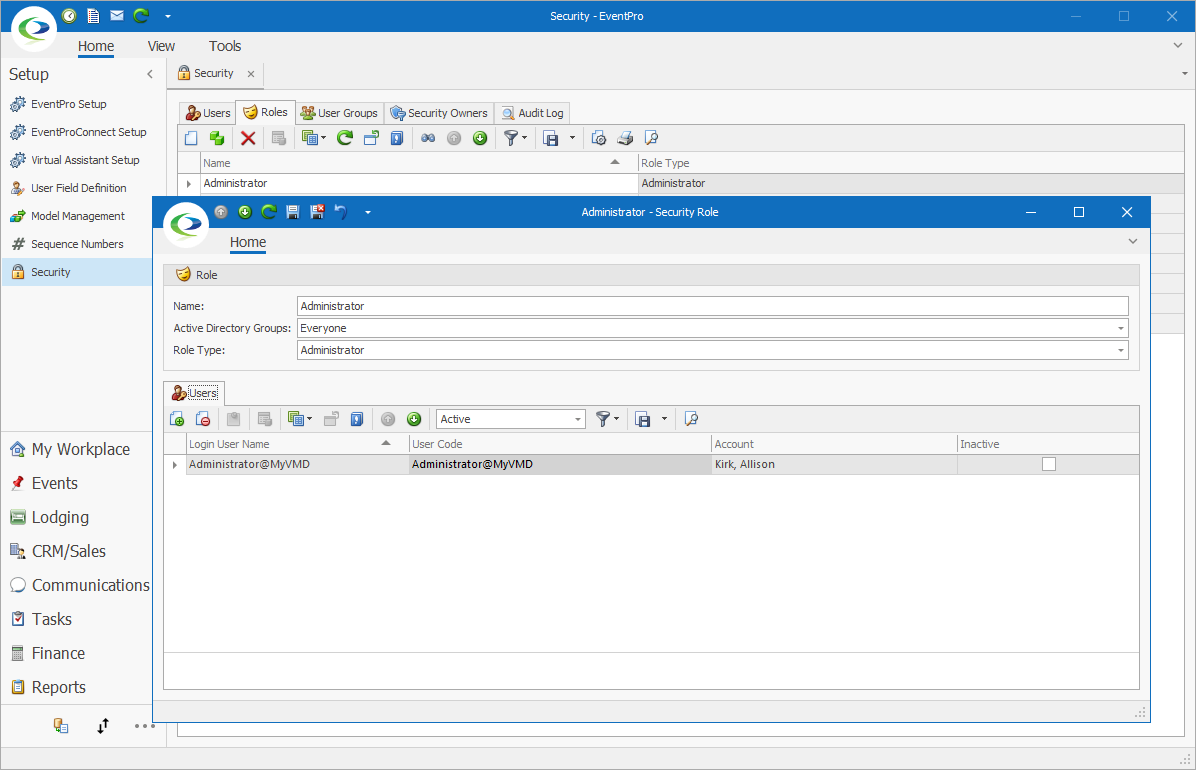The image size is (1196, 770).
Task: Switch to the User Groups tab
Action: [x=339, y=113]
